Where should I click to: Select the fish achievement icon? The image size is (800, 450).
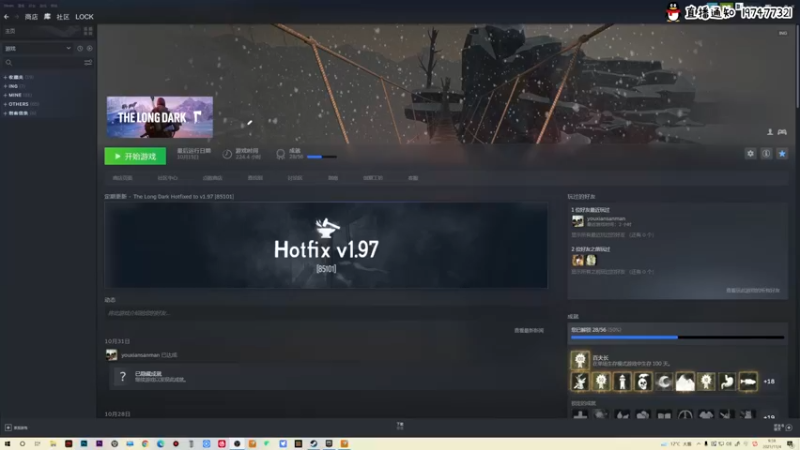(x=748, y=382)
